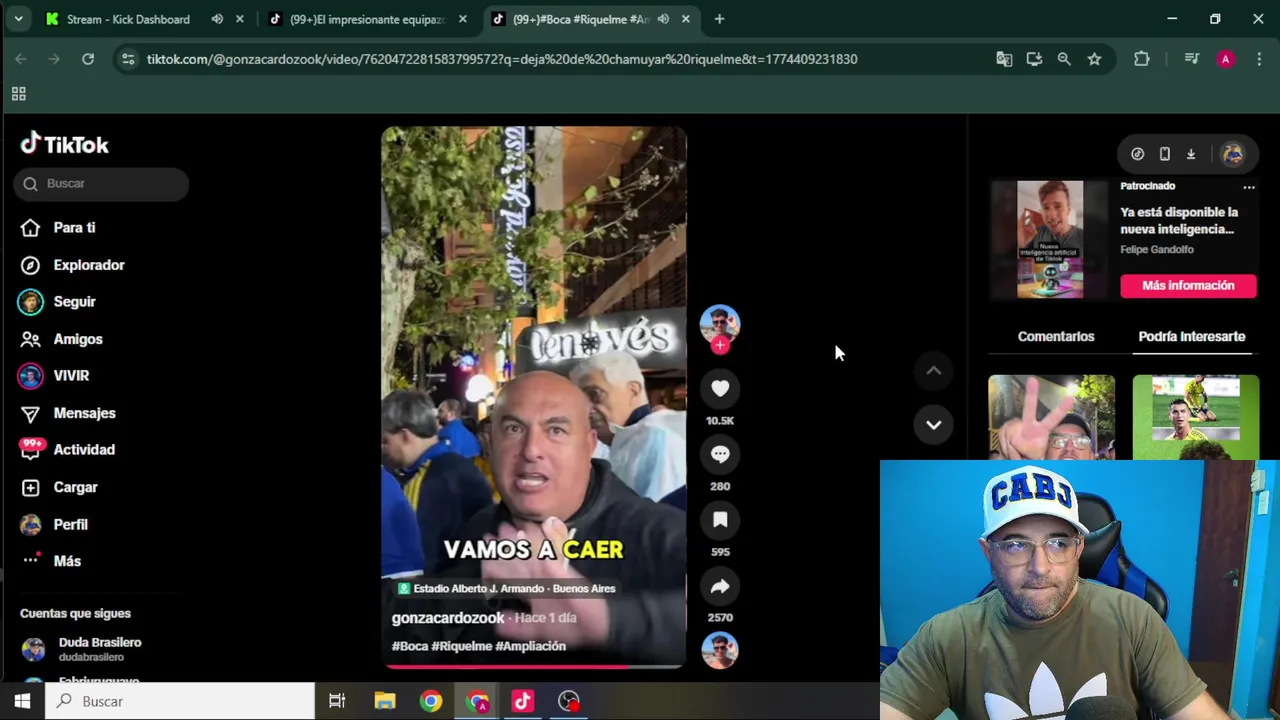Image resolution: width=1280 pixels, height=720 pixels.
Task: Click the #Ampliación hashtag
Action: click(x=530, y=646)
